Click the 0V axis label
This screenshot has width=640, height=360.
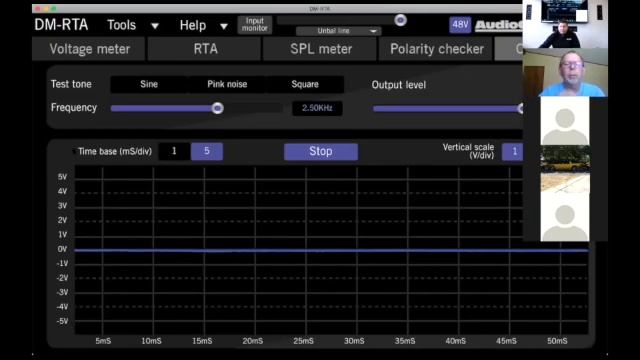[x=62, y=249]
